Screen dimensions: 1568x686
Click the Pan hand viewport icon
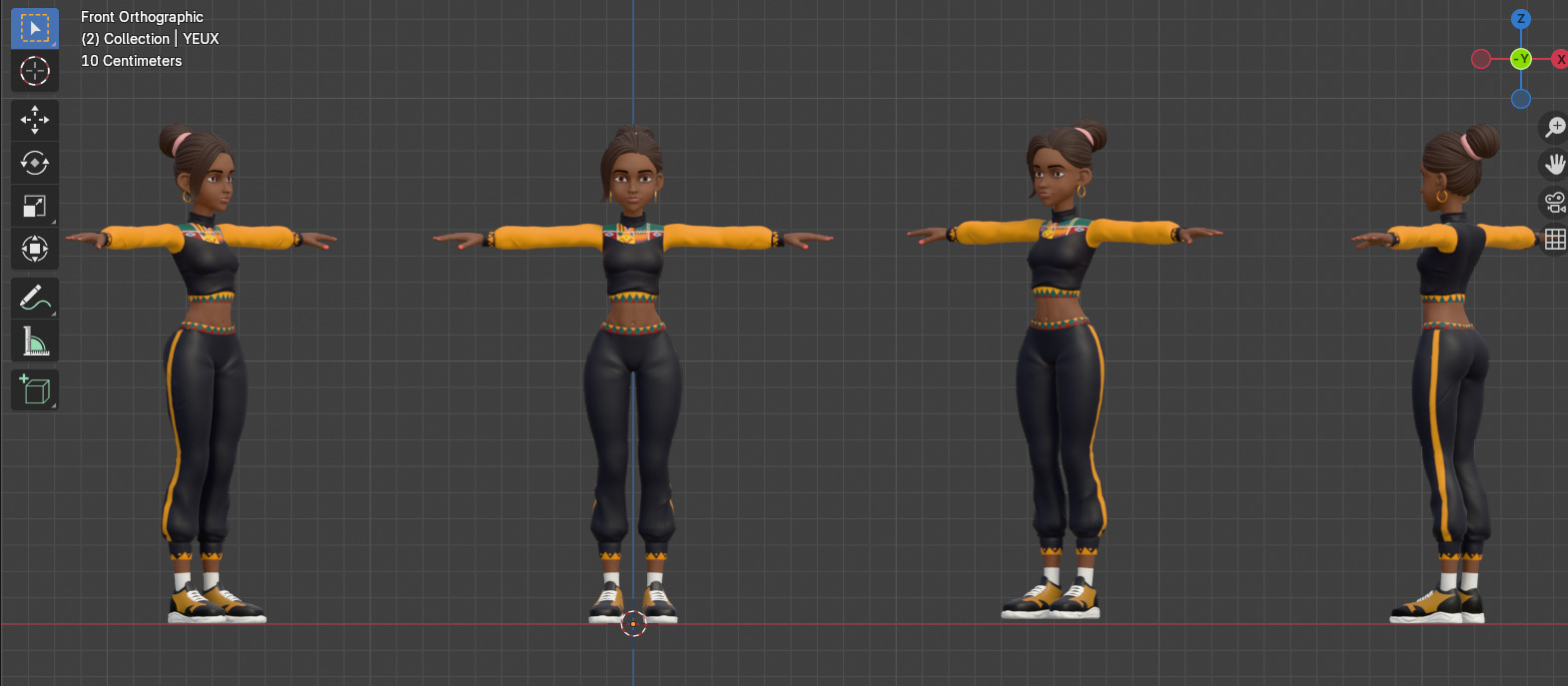click(1554, 165)
